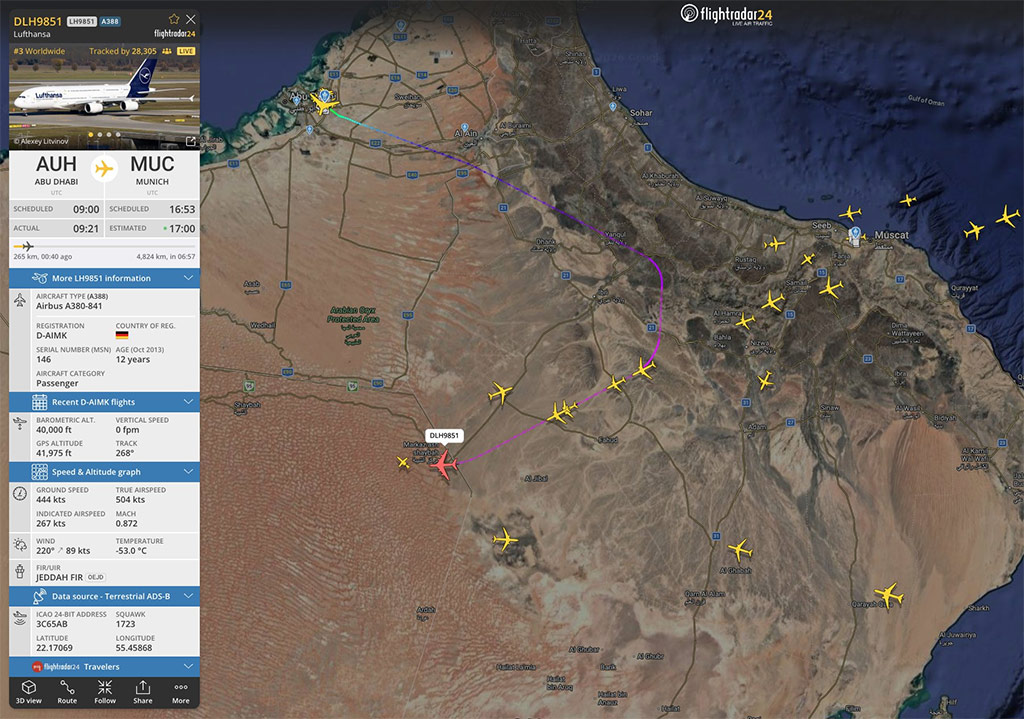This screenshot has height=719, width=1024.
Task: Open the More options menu
Action: coord(181,691)
